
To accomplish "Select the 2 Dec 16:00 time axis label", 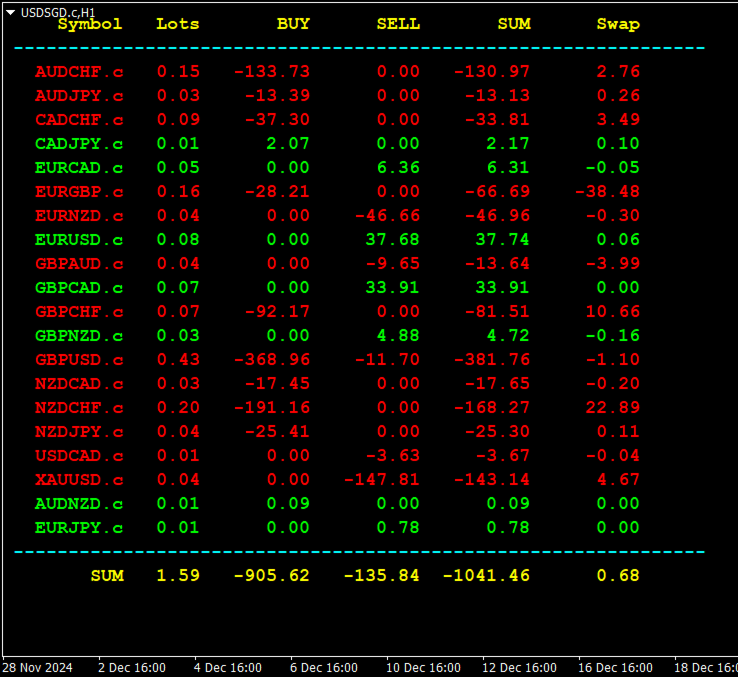I will coord(132,669).
